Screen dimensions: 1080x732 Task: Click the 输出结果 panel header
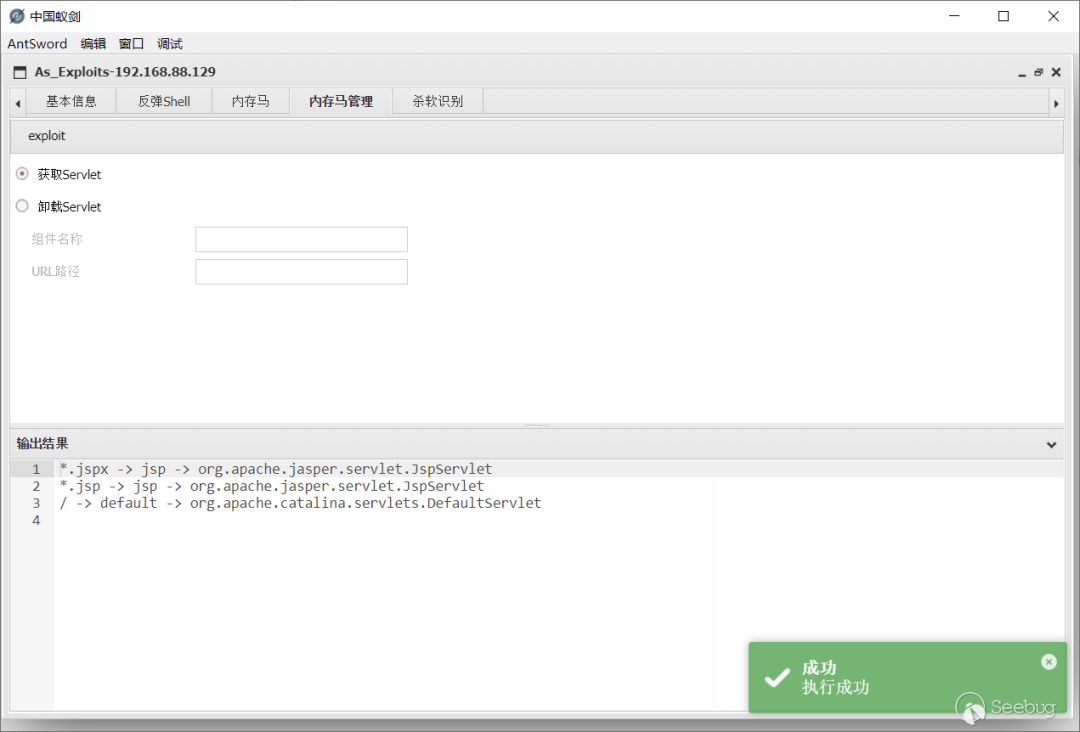[537, 444]
